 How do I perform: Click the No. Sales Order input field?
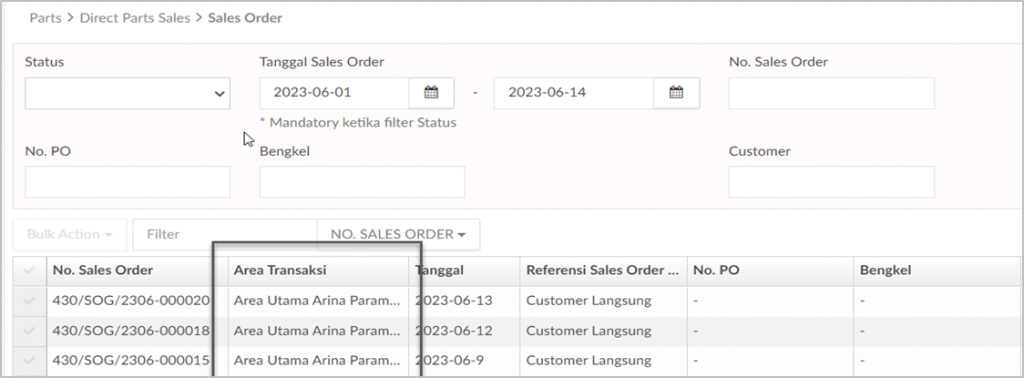pyautogui.click(x=831, y=93)
